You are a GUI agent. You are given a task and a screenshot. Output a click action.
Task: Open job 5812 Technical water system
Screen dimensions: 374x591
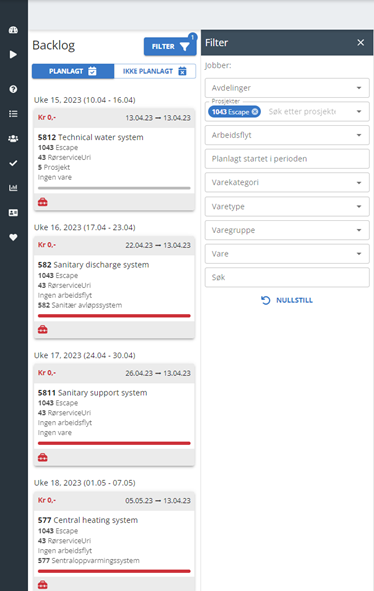(x=90, y=137)
